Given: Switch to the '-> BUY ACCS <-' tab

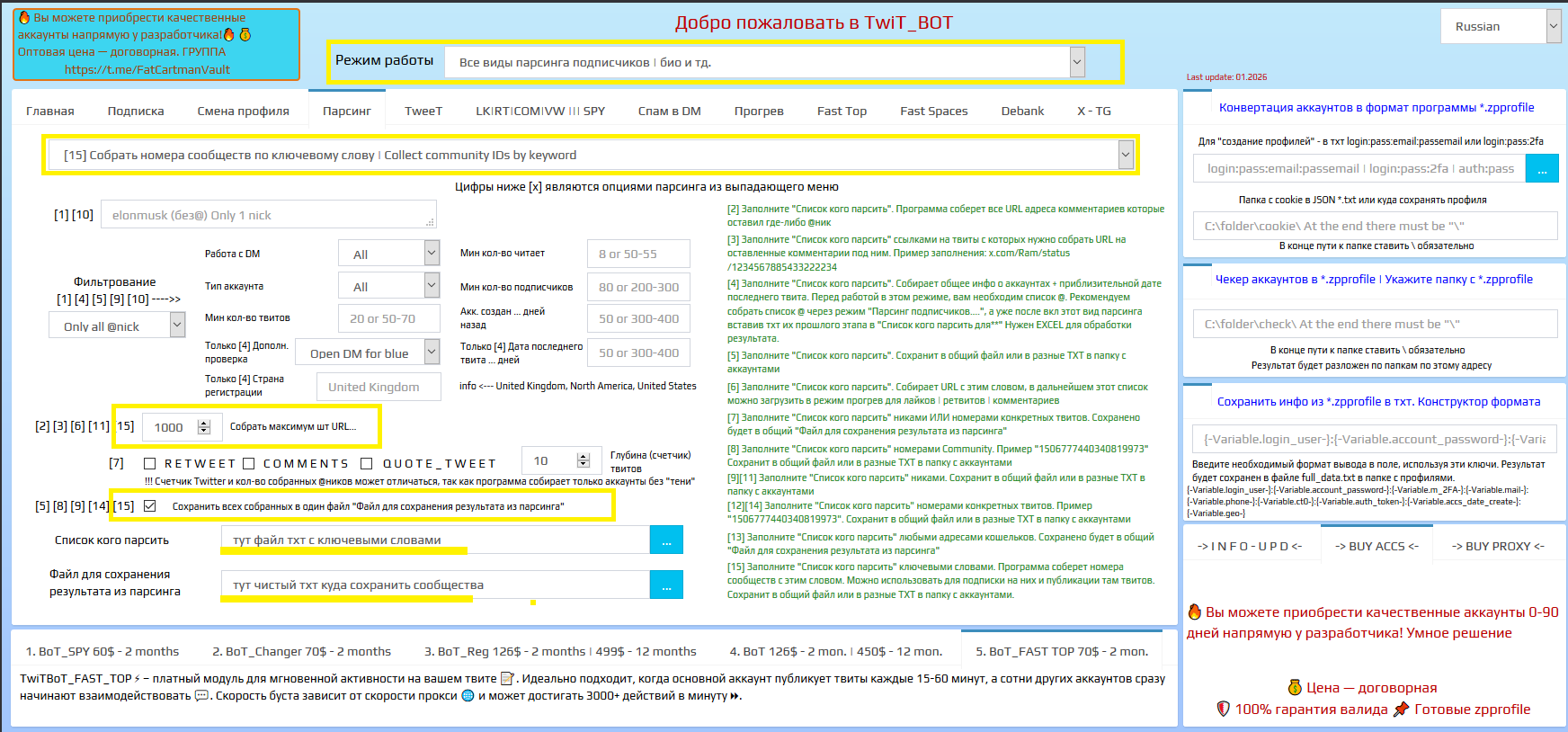Looking at the screenshot, I should pyautogui.click(x=1376, y=546).
